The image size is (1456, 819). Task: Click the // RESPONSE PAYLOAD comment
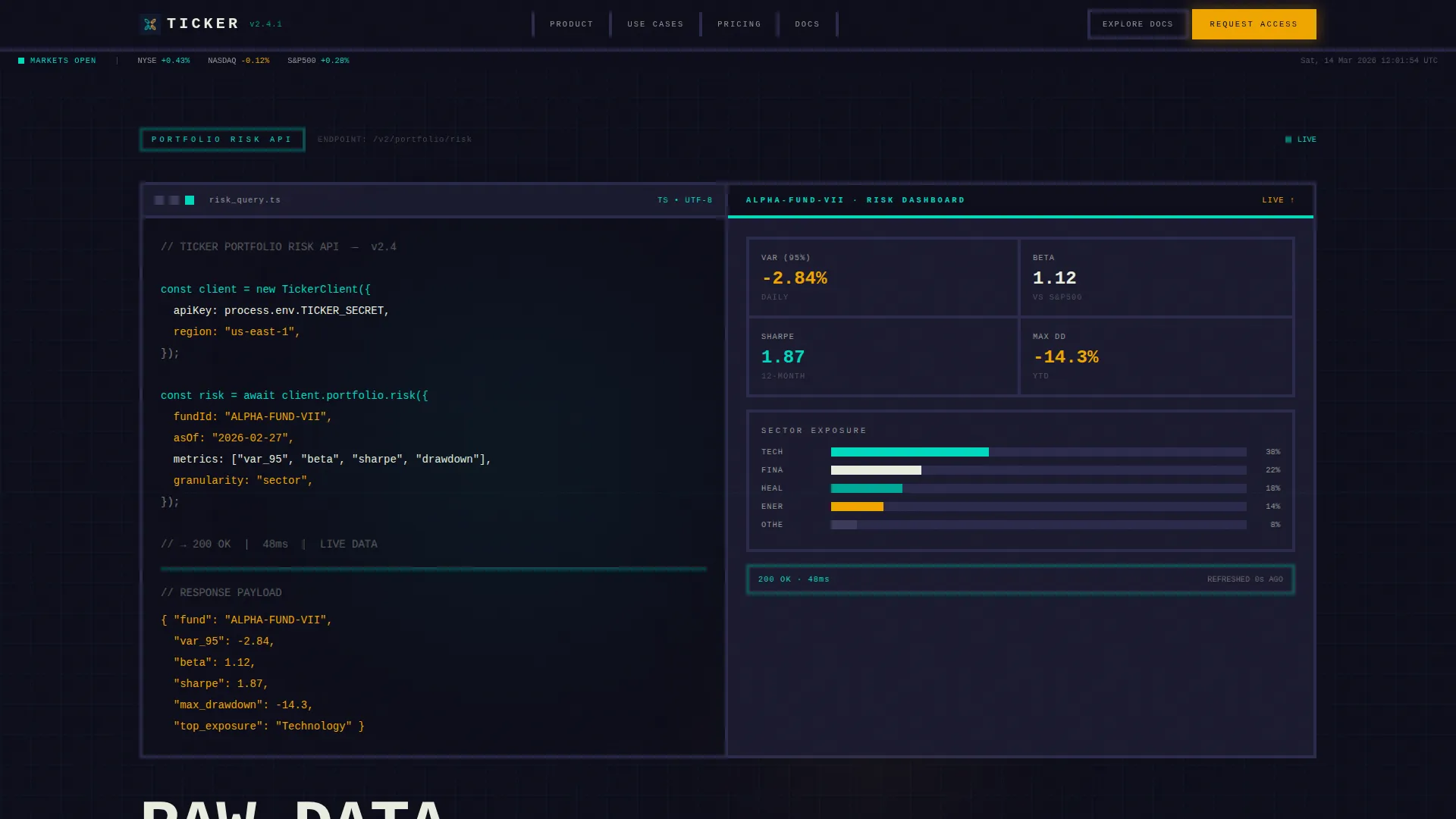pos(221,593)
